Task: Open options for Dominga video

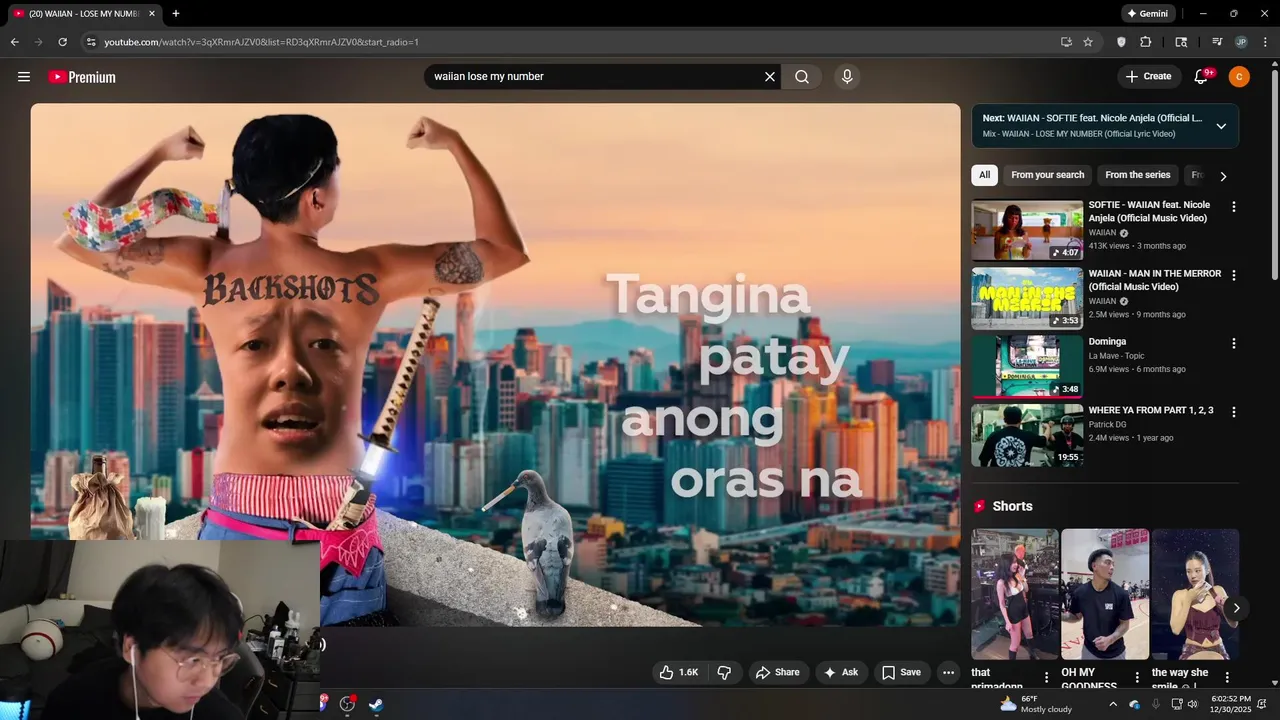Action: [x=1233, y=343]
